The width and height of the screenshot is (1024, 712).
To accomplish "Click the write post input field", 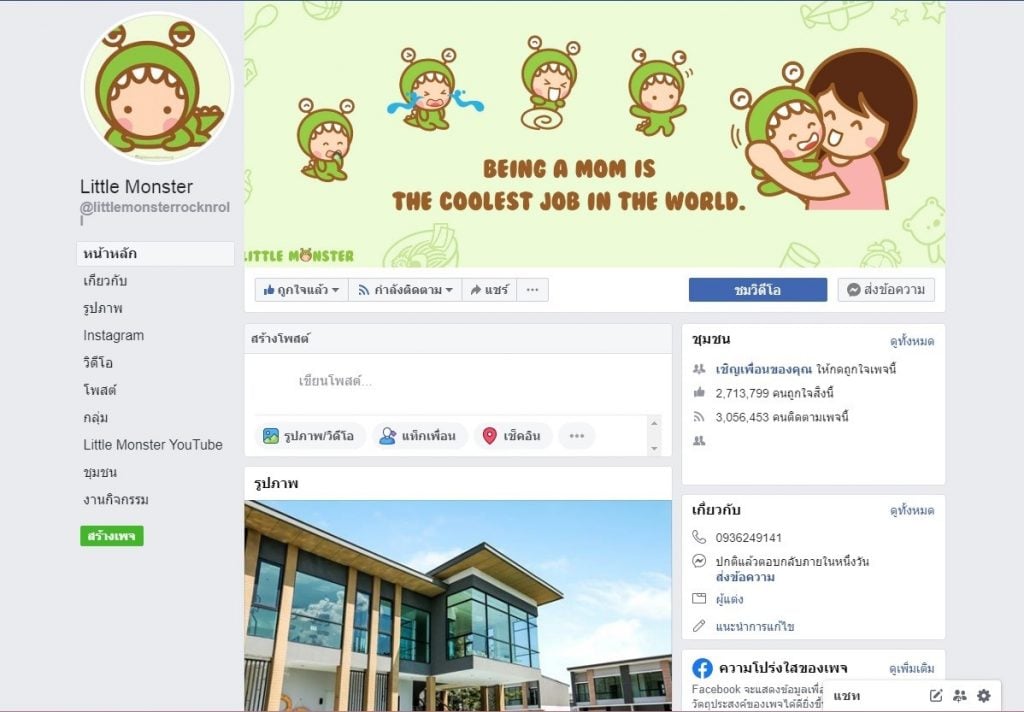I will click(457, 381).
